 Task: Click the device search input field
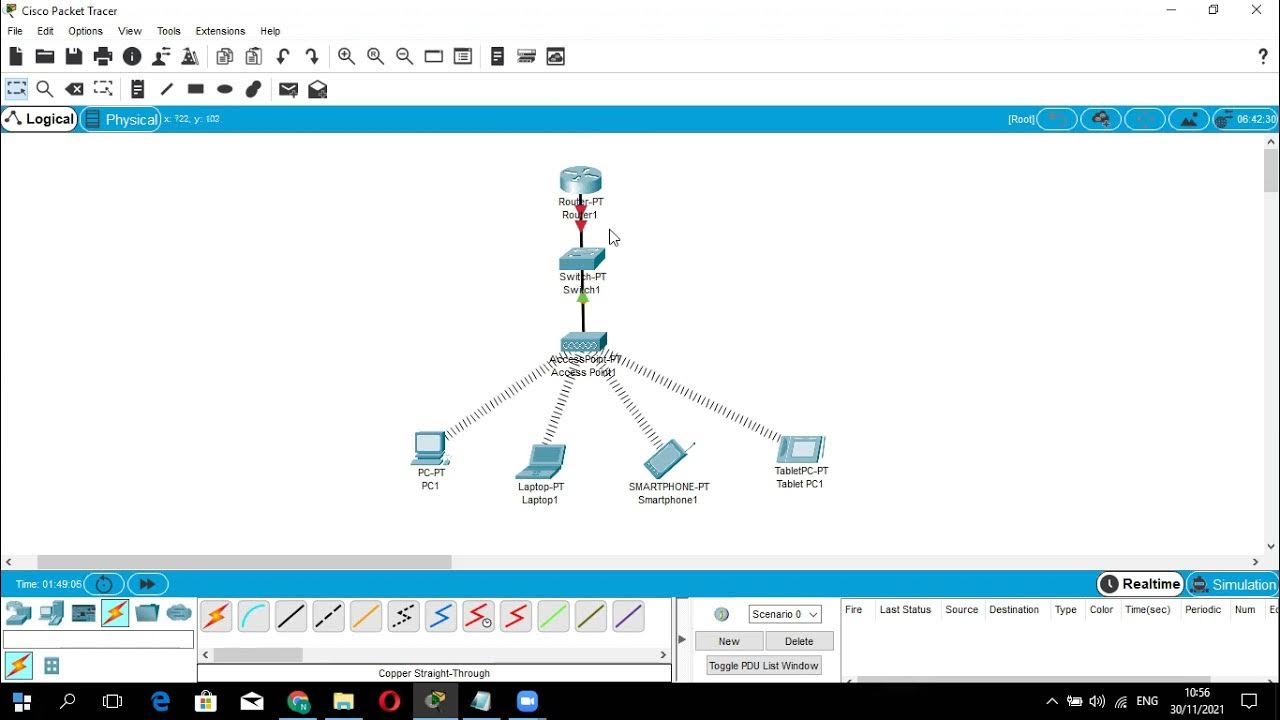coord(98,639)
